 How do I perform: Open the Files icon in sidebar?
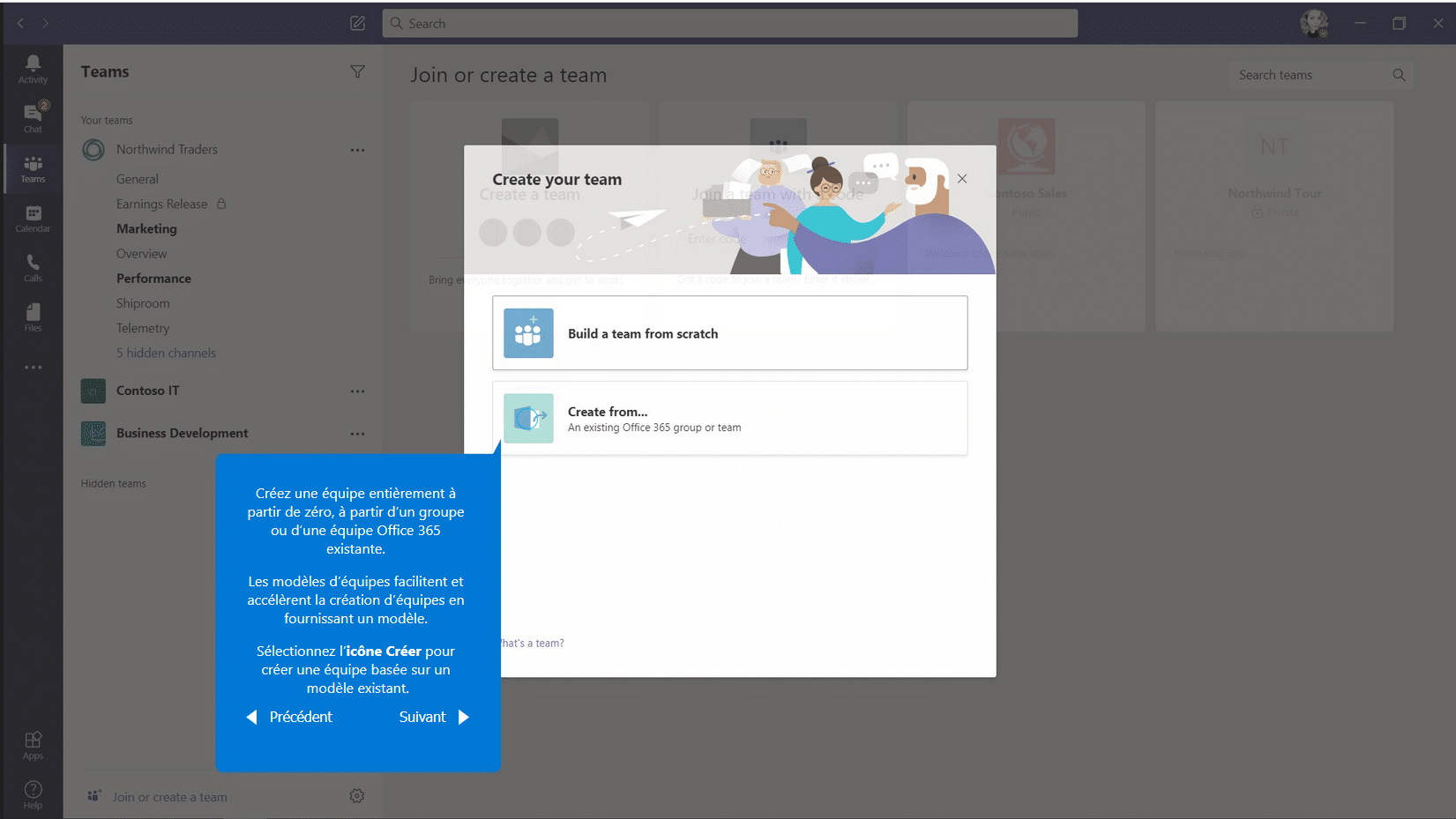click(x=33, y=317)
